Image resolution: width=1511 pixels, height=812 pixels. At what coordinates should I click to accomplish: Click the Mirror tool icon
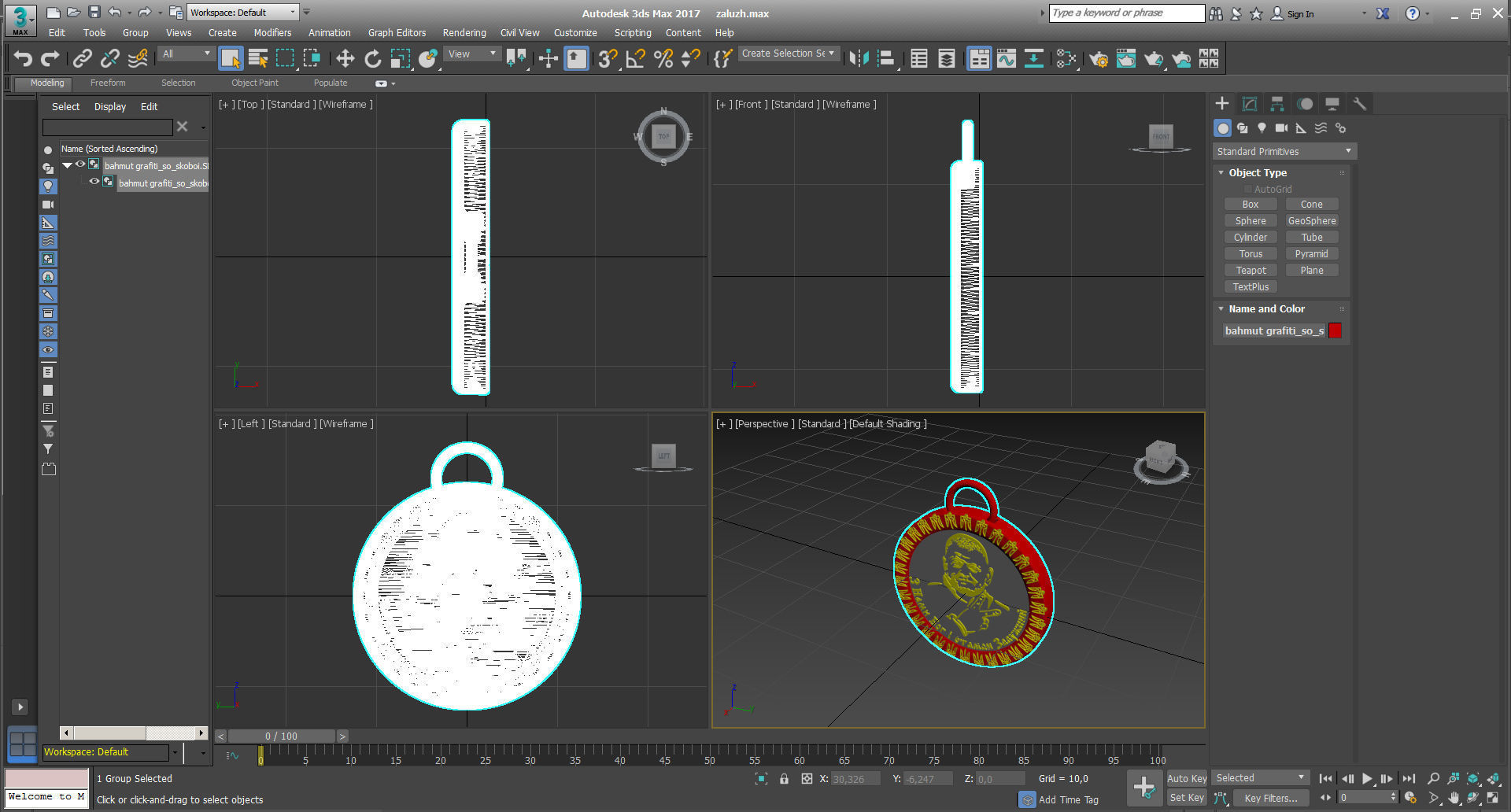[x=859, y=58]
